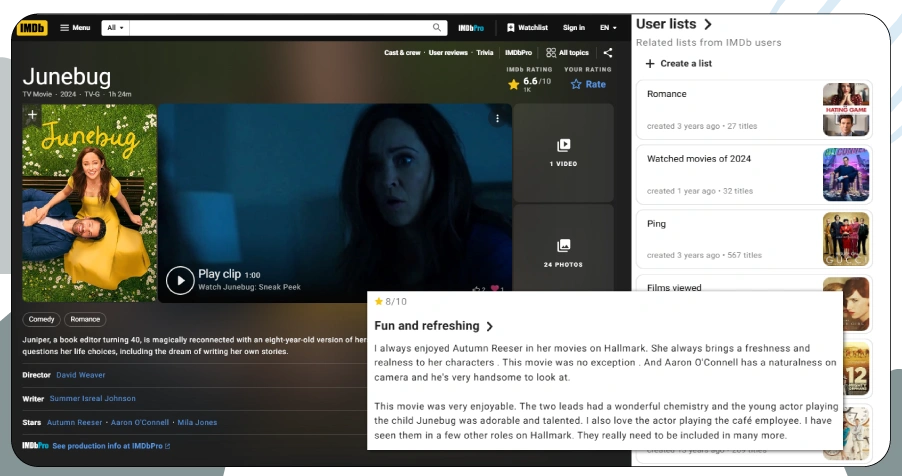Open Mila Jones's page
902x476 pixels.
pyautogui.click(x=197, y=422)
